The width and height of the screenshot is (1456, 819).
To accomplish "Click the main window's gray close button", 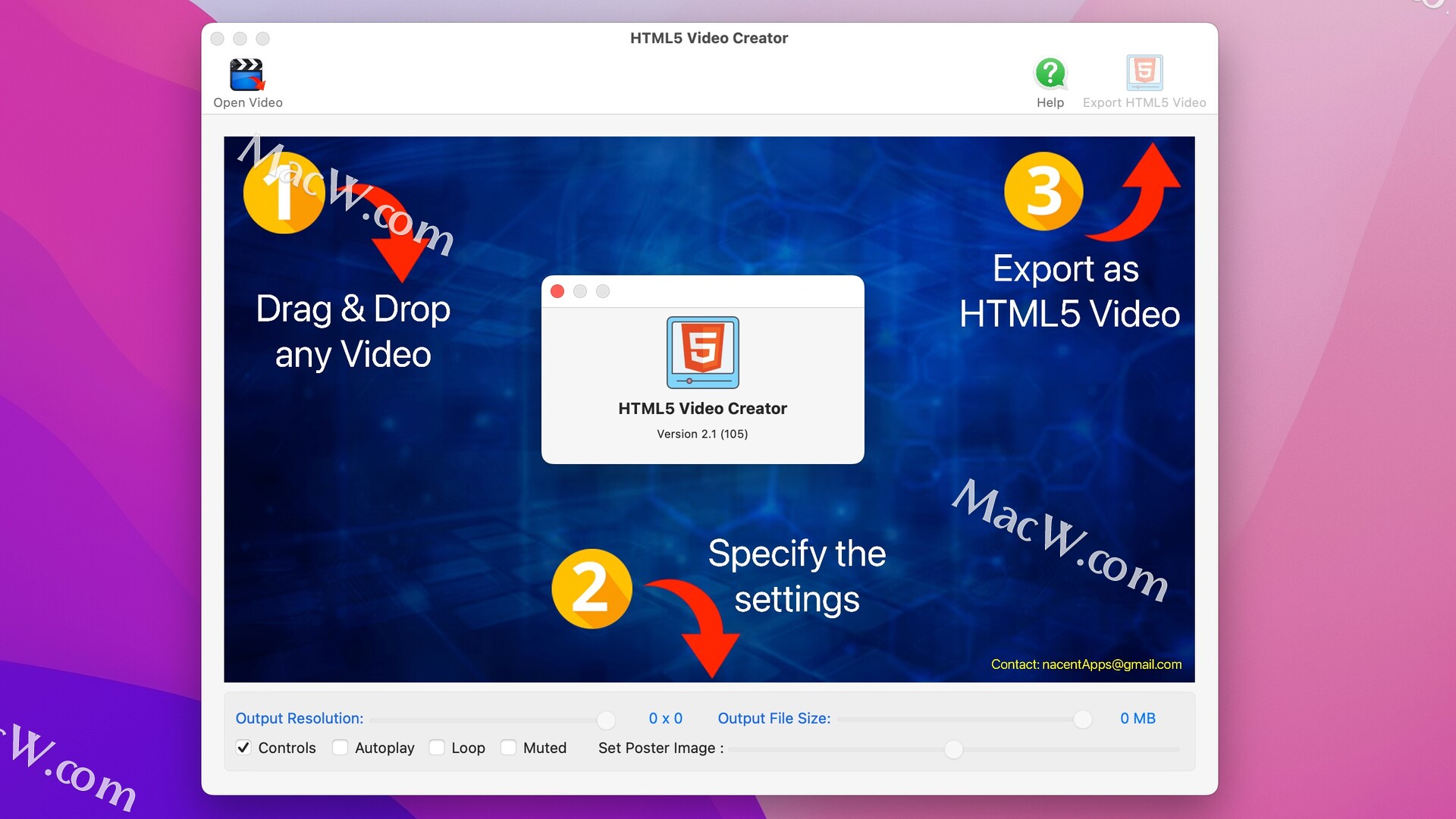I will [x=218, y=39].
